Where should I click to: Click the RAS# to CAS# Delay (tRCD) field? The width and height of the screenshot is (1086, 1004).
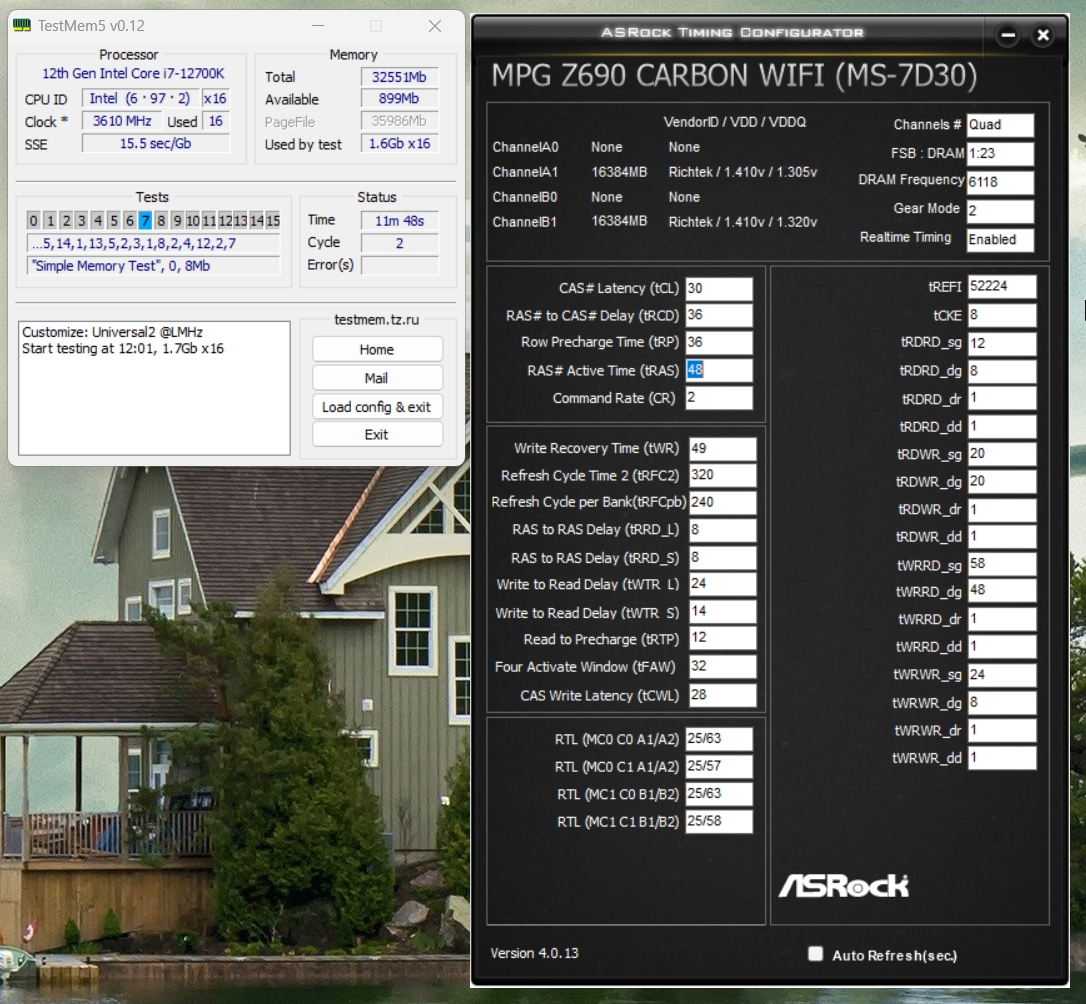click(x=719, y=315)
